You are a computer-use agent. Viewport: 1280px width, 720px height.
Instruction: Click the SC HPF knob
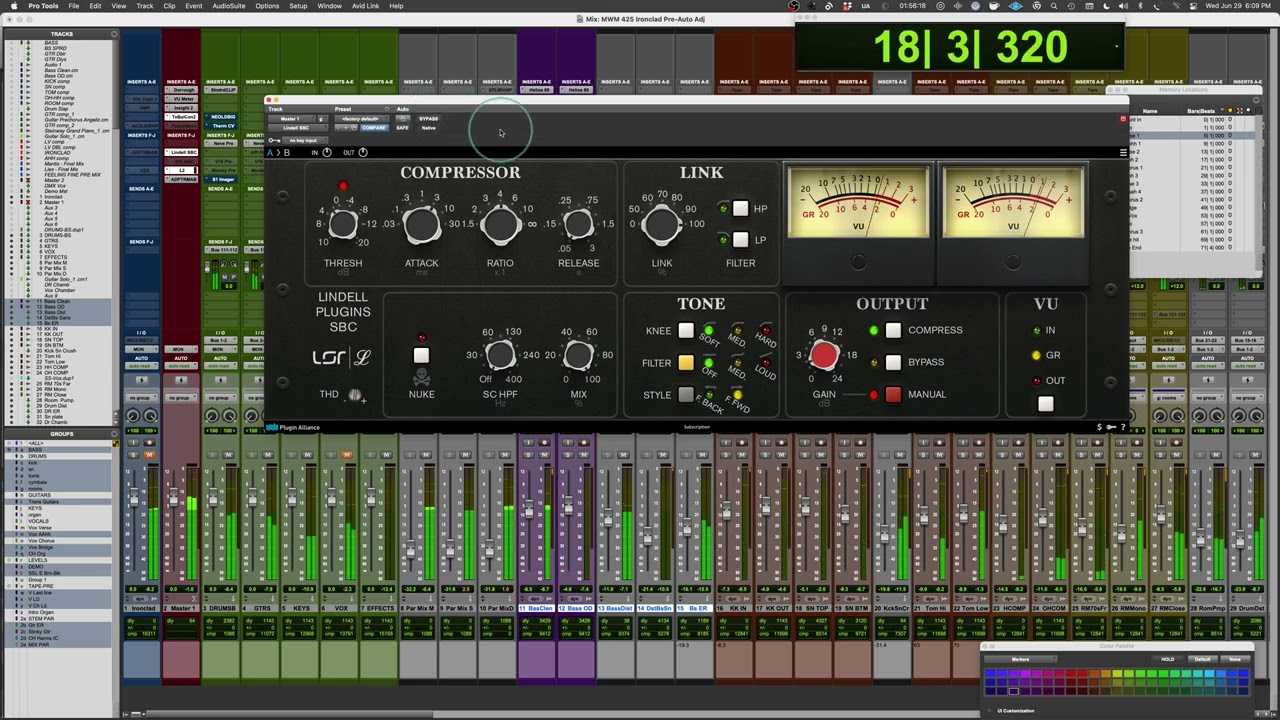[500, 355]
